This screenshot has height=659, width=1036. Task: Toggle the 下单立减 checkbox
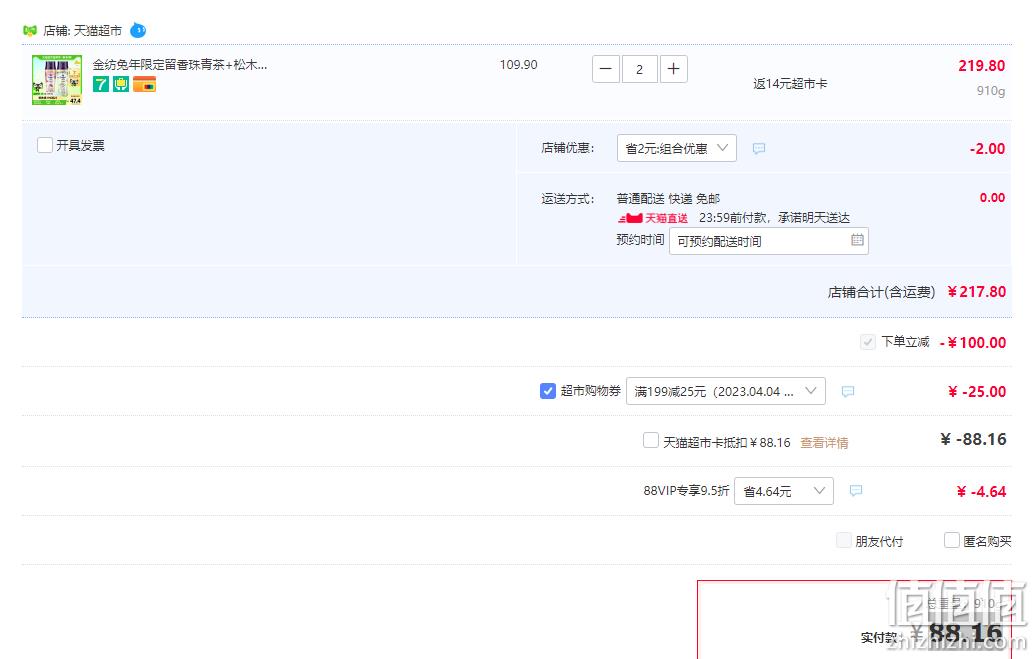coord(868,342)
